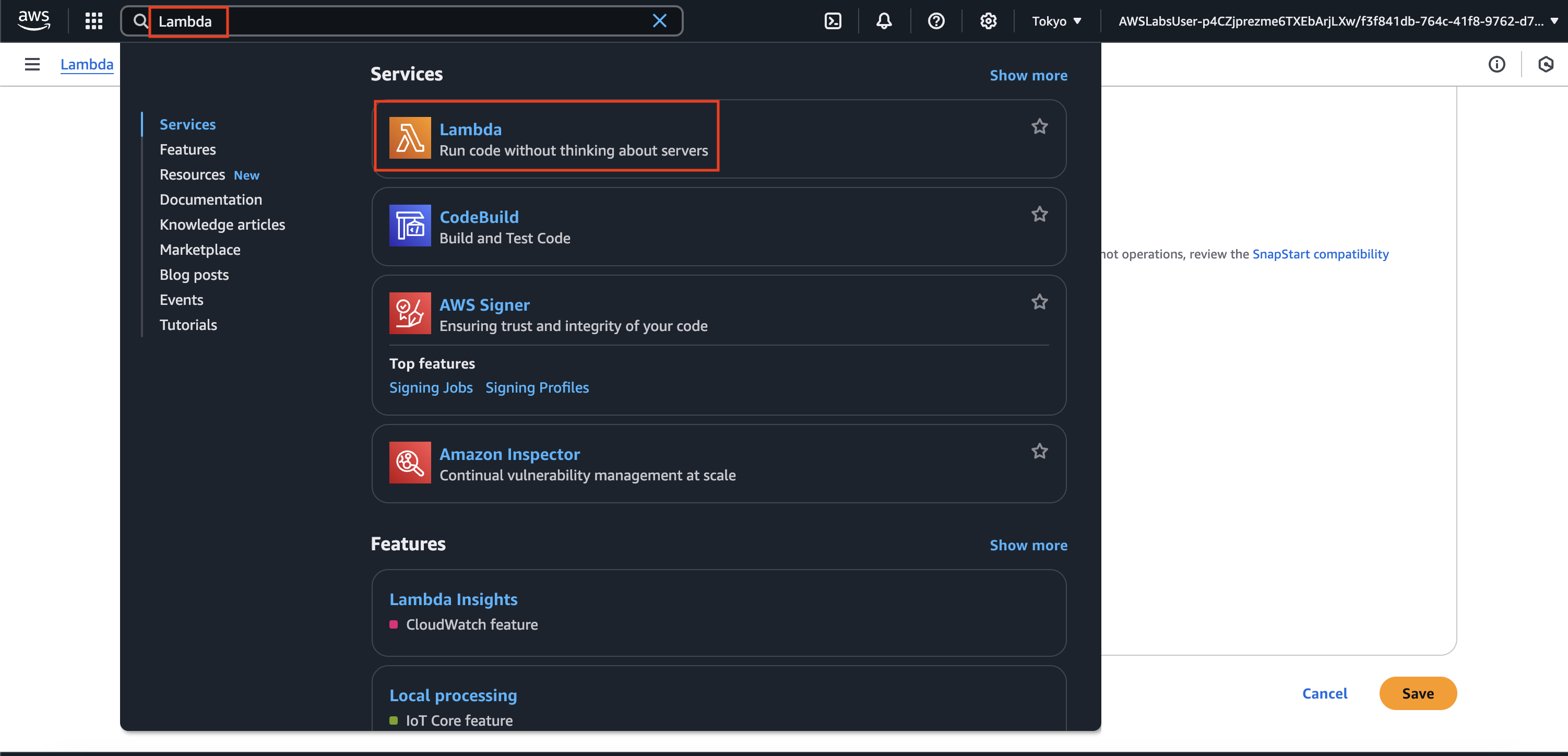The height and width of the screenshot is (756, 1568).
Task: Open the CloudShell terminal icon
Action: [832, 21]
